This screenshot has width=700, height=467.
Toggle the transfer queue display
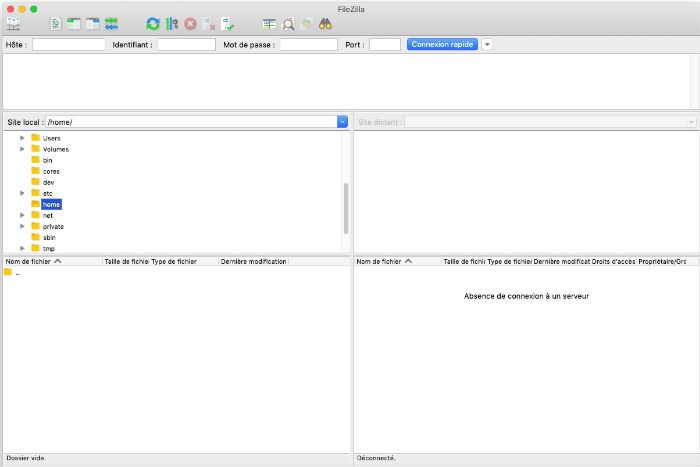tap(111, 24)
